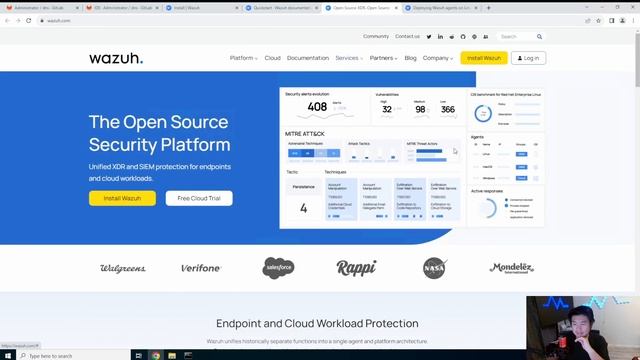640x360 pixels.
Task: Switch to the Deploying Wazuh agents tab
Action: coord(441,8)
